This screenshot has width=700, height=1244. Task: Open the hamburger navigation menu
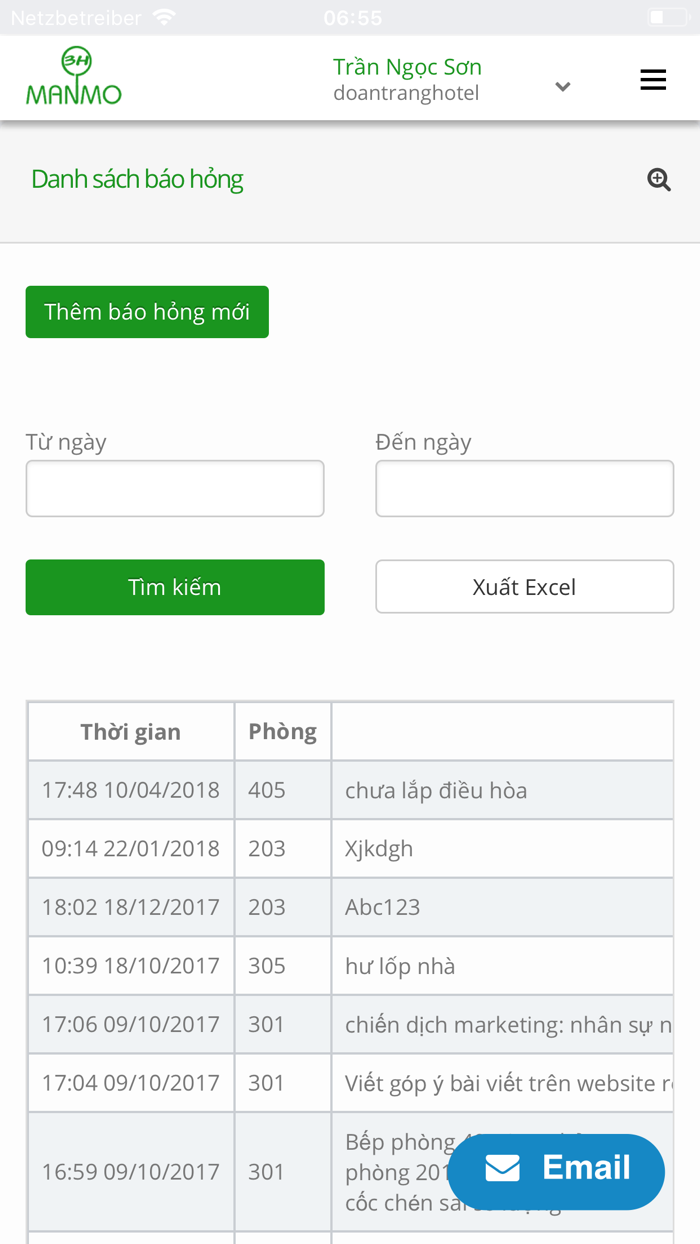point(653,79)
